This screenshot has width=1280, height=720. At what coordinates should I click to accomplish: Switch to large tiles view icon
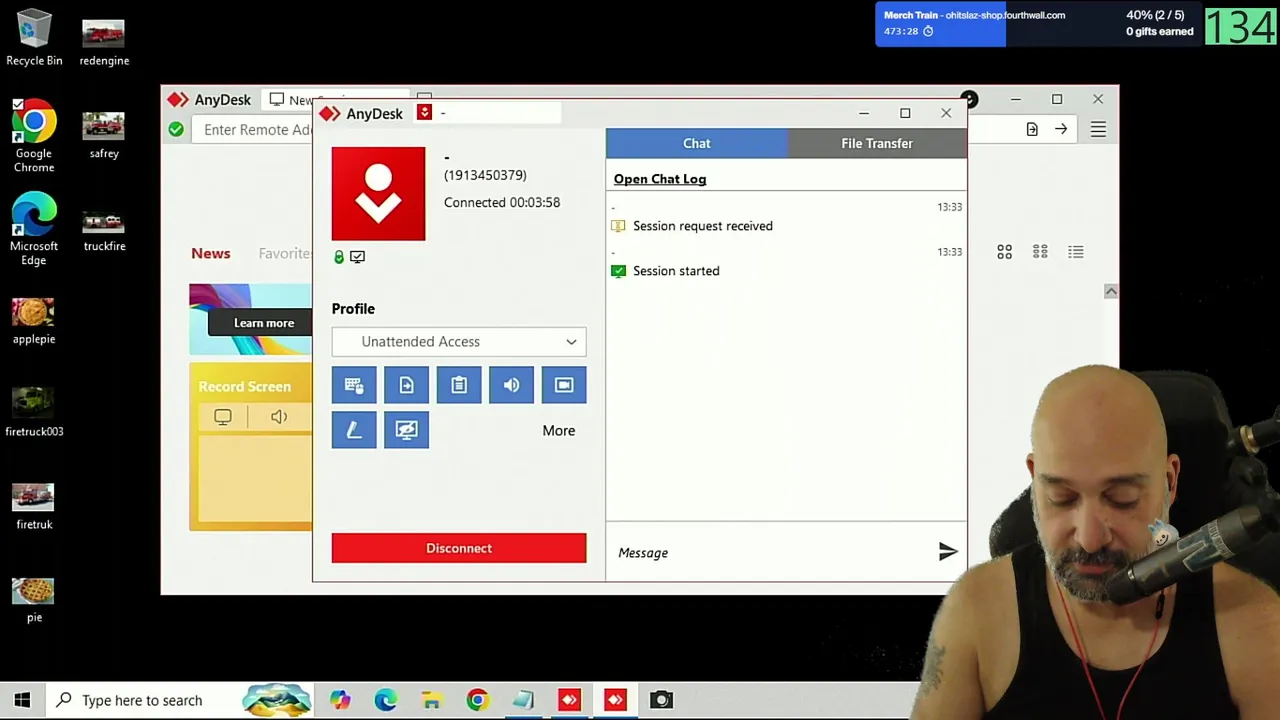[x=1004, y=252]
